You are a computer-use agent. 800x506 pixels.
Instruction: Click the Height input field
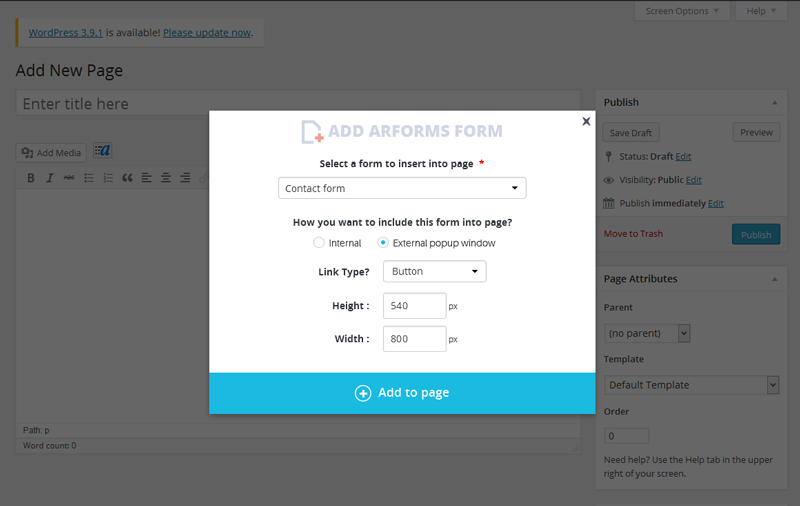tap(415, 306)
